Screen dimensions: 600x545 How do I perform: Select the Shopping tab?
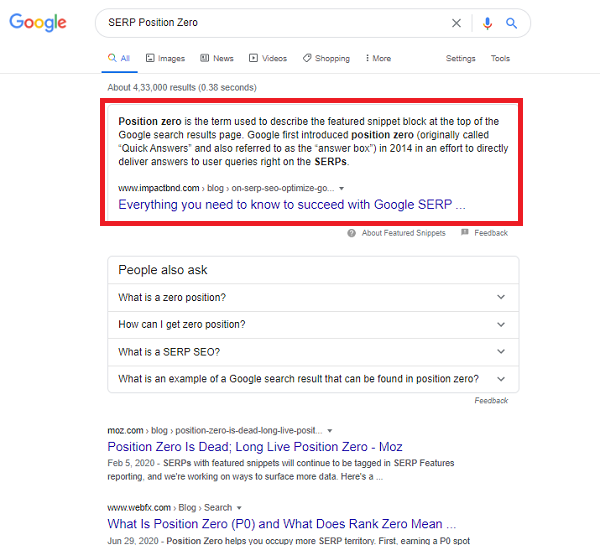[326, 58]
